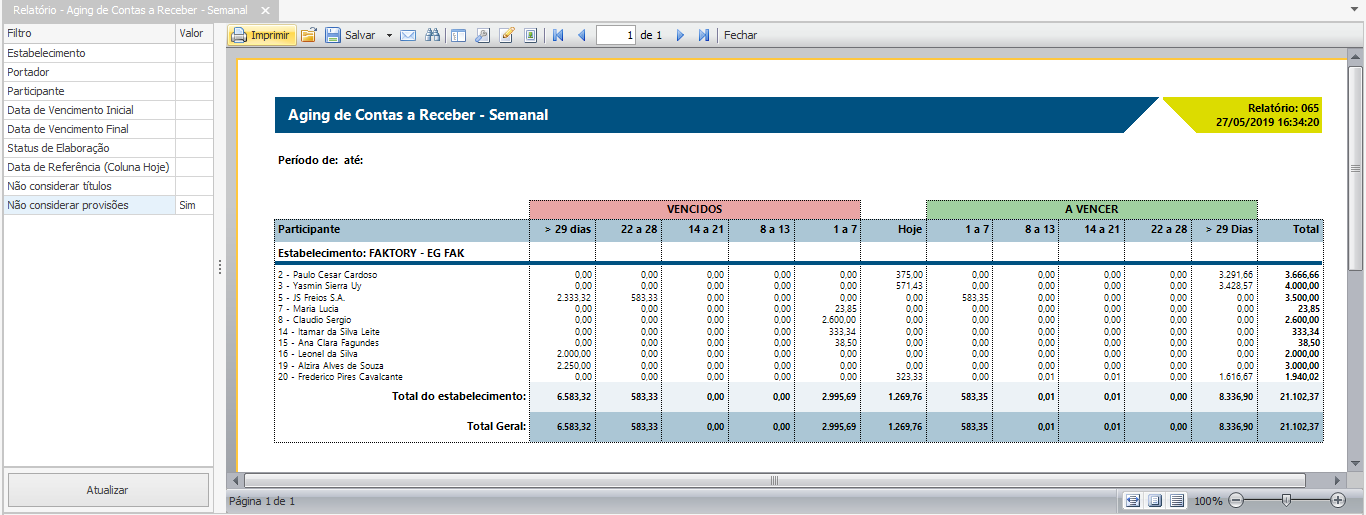
Task: Open a report file with folder icon
Action: [x=309, y=35]
